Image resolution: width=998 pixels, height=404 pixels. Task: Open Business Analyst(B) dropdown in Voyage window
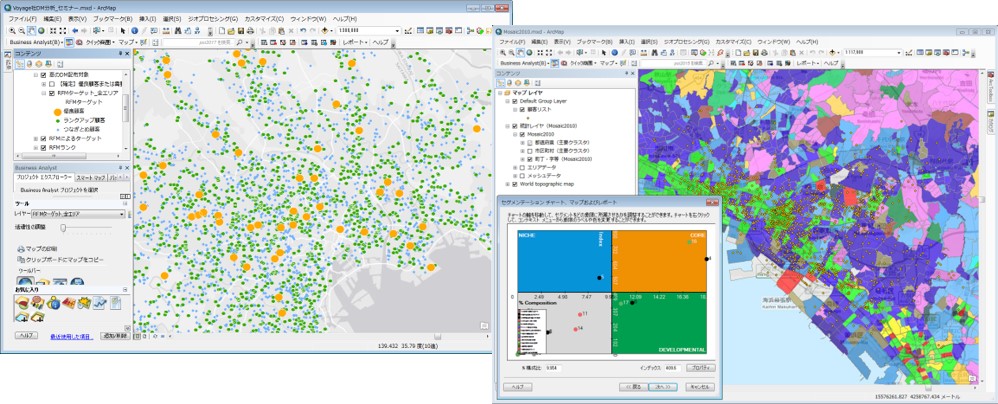click(x=36, y=43)
